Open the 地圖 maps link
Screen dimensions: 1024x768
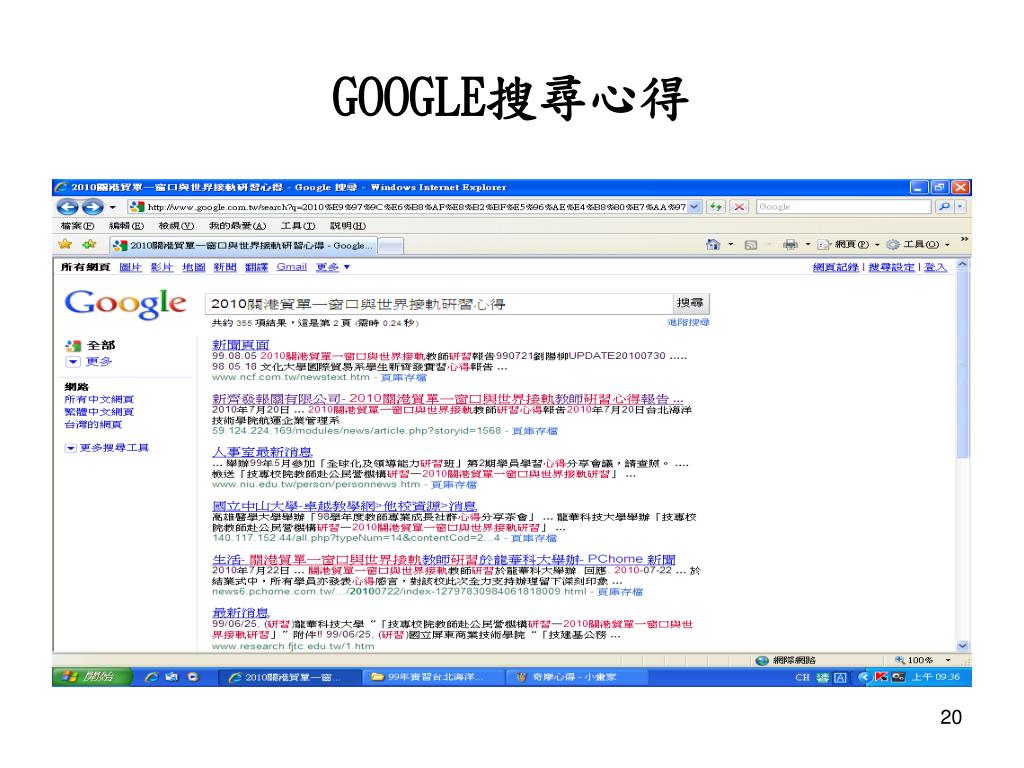tap(193, 267)
